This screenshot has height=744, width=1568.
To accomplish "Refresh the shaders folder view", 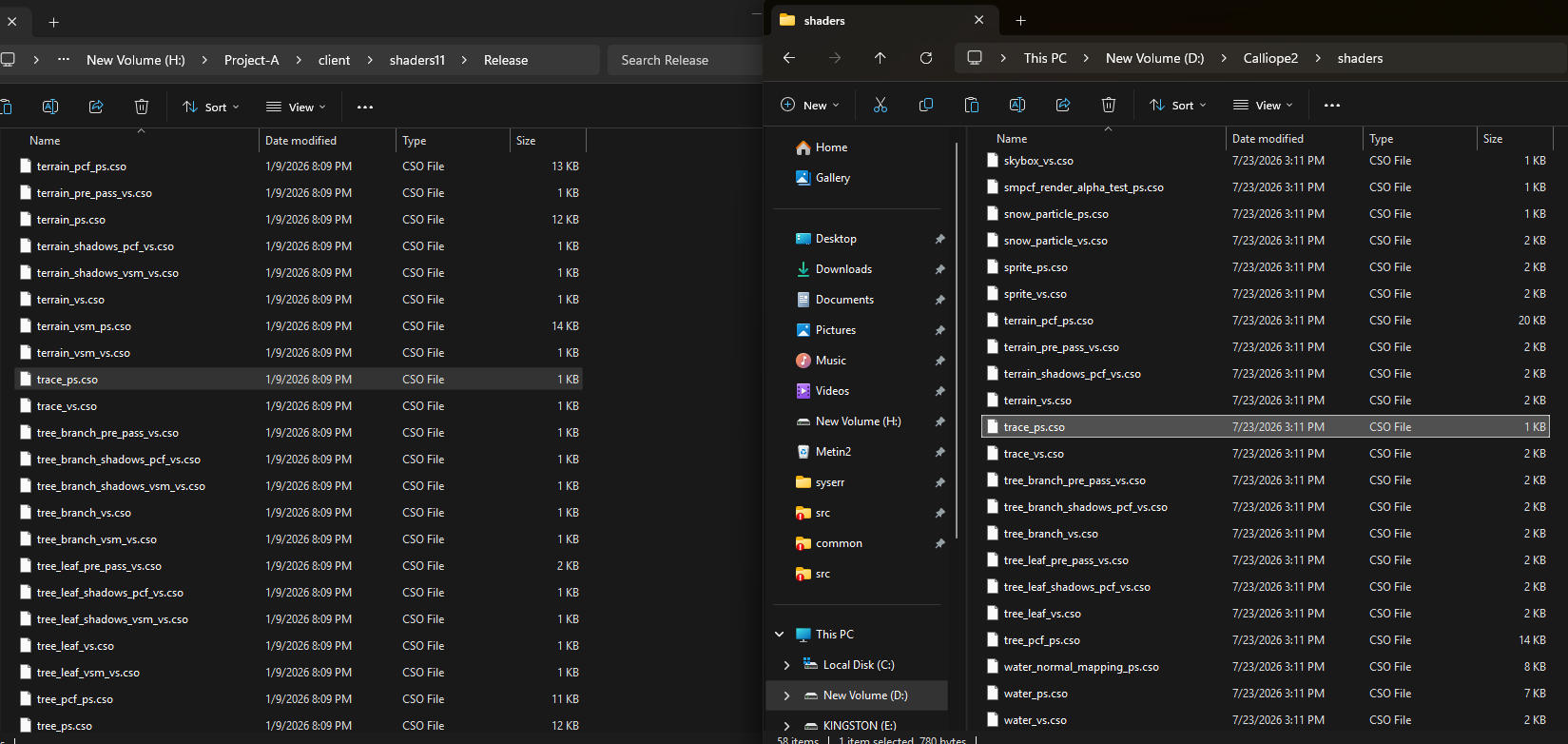I will point(926,58).
